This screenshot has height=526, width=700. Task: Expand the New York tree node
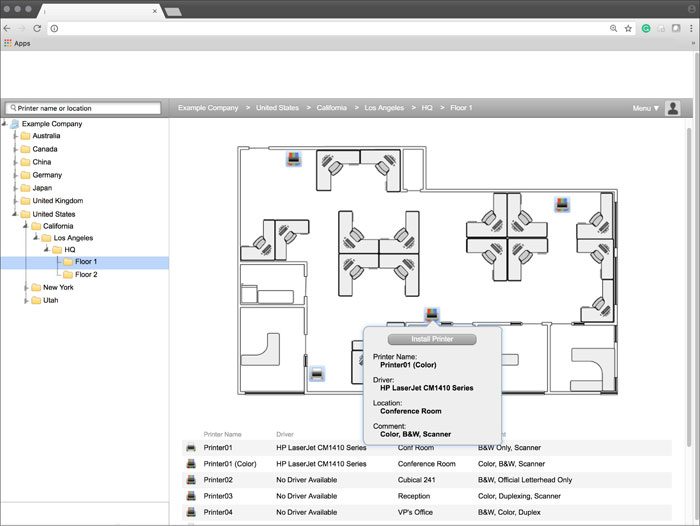coord(26,287)
